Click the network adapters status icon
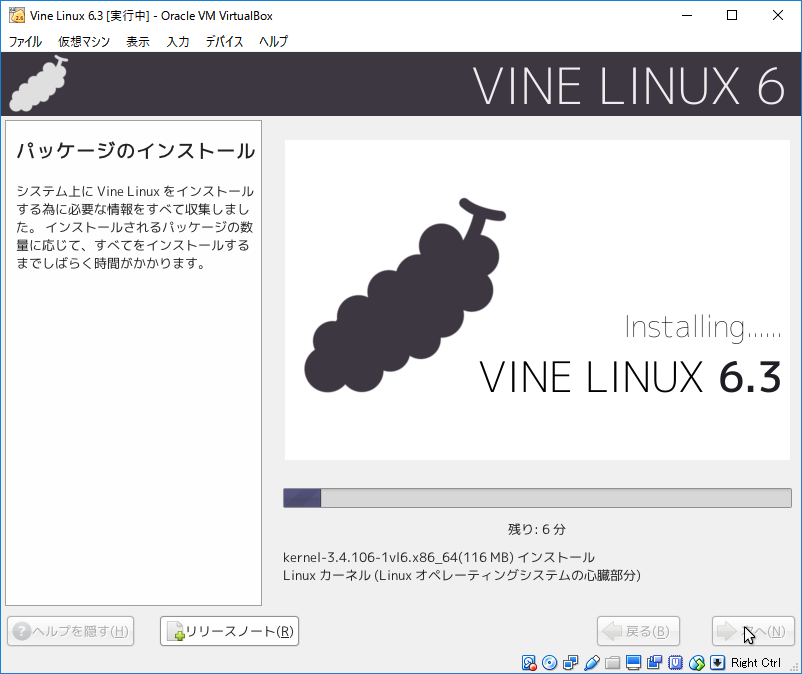The image size is (802, 674). click(x=568, y=662)
